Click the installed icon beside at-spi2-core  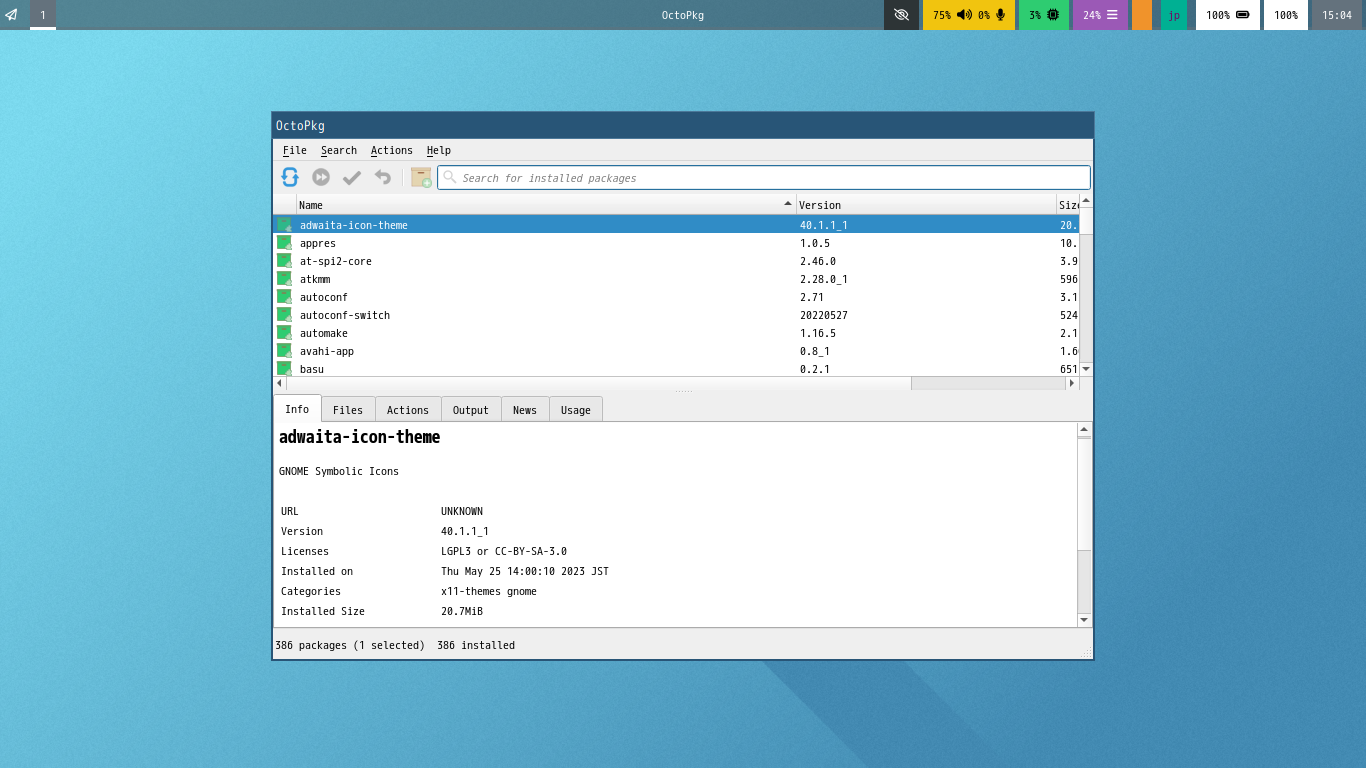(284, 261)
